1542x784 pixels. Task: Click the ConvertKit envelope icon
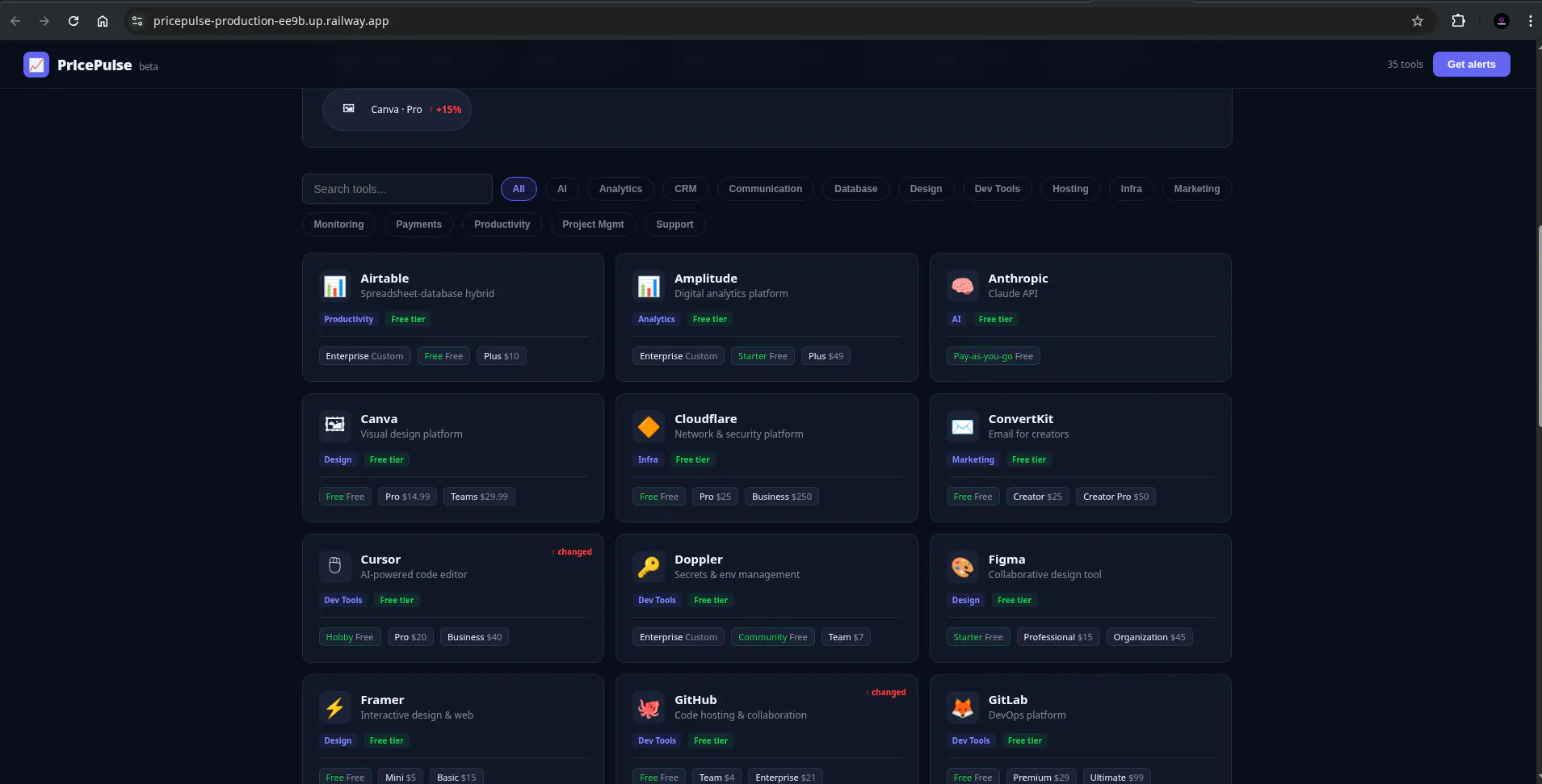(962, 426)
